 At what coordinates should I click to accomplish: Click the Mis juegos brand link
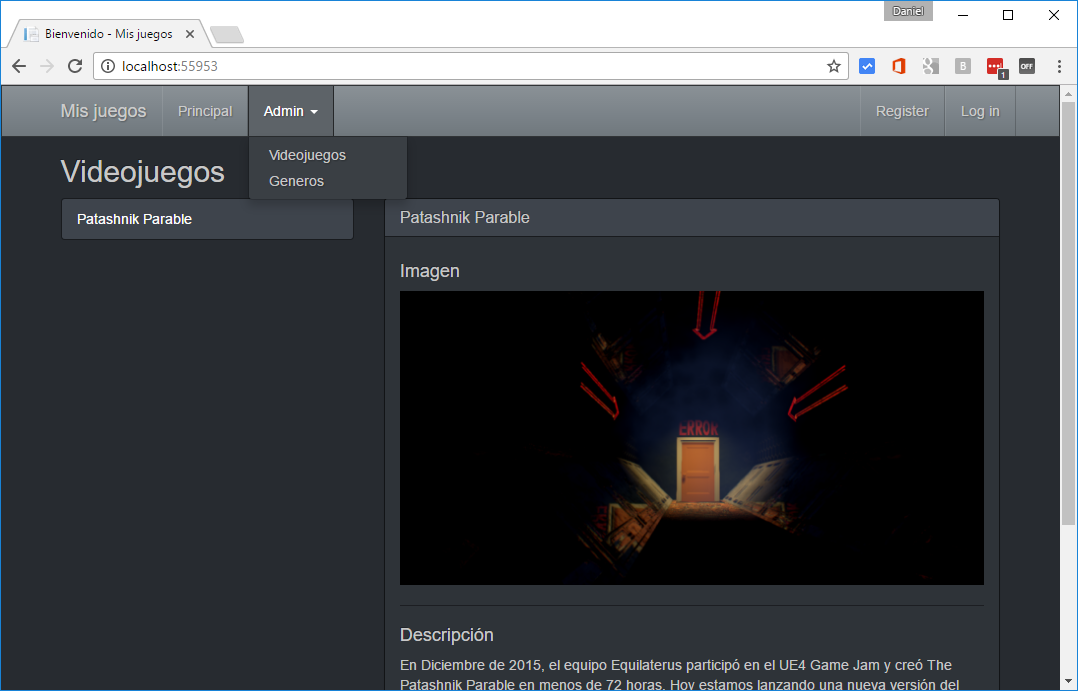(103, 111)
